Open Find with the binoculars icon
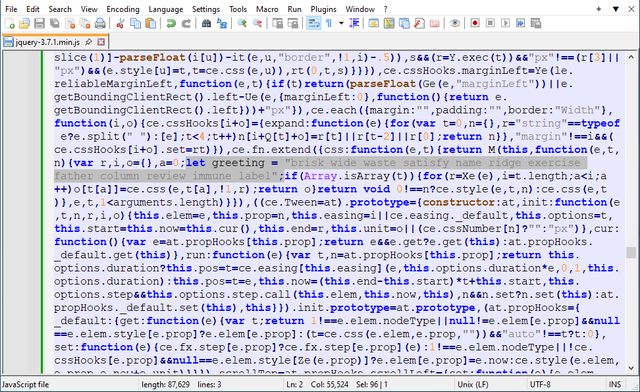 click(x=206, y=24)
